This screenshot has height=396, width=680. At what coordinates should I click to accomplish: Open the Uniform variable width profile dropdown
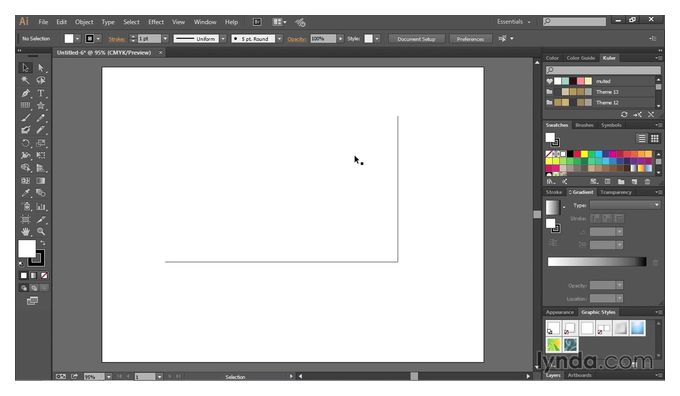point(223,39)
